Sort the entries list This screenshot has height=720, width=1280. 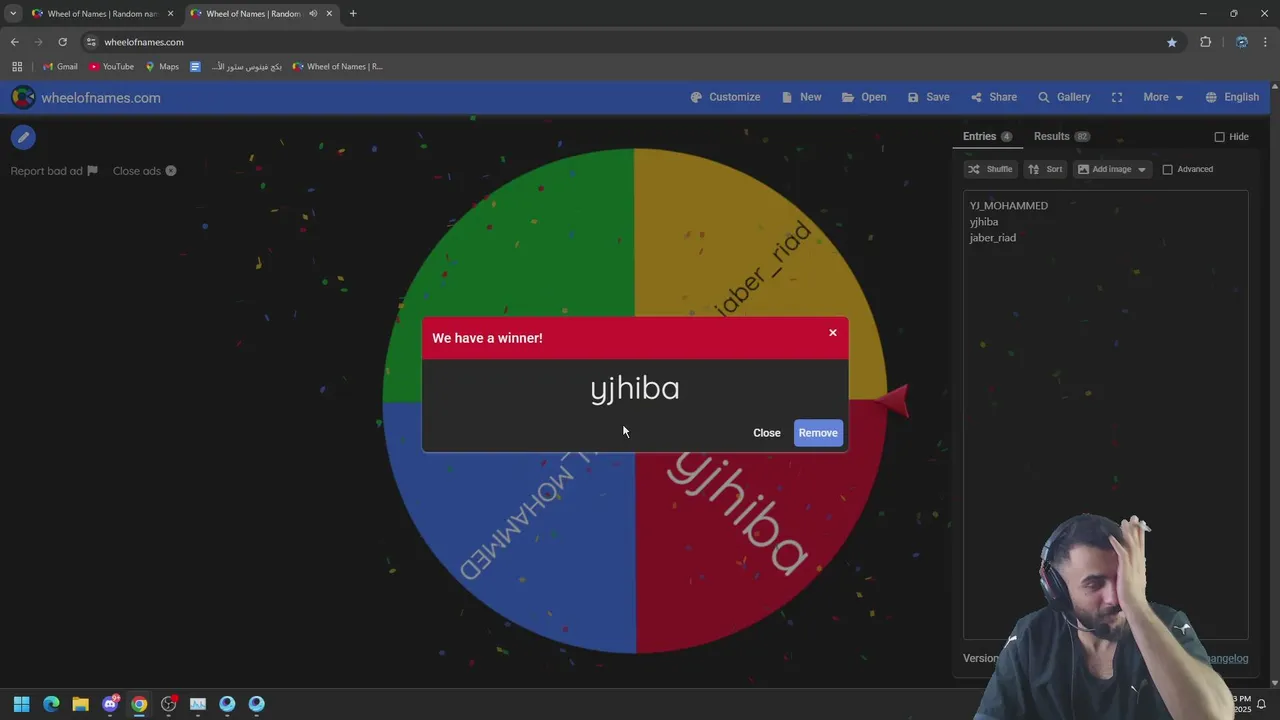coord(1045,169)
